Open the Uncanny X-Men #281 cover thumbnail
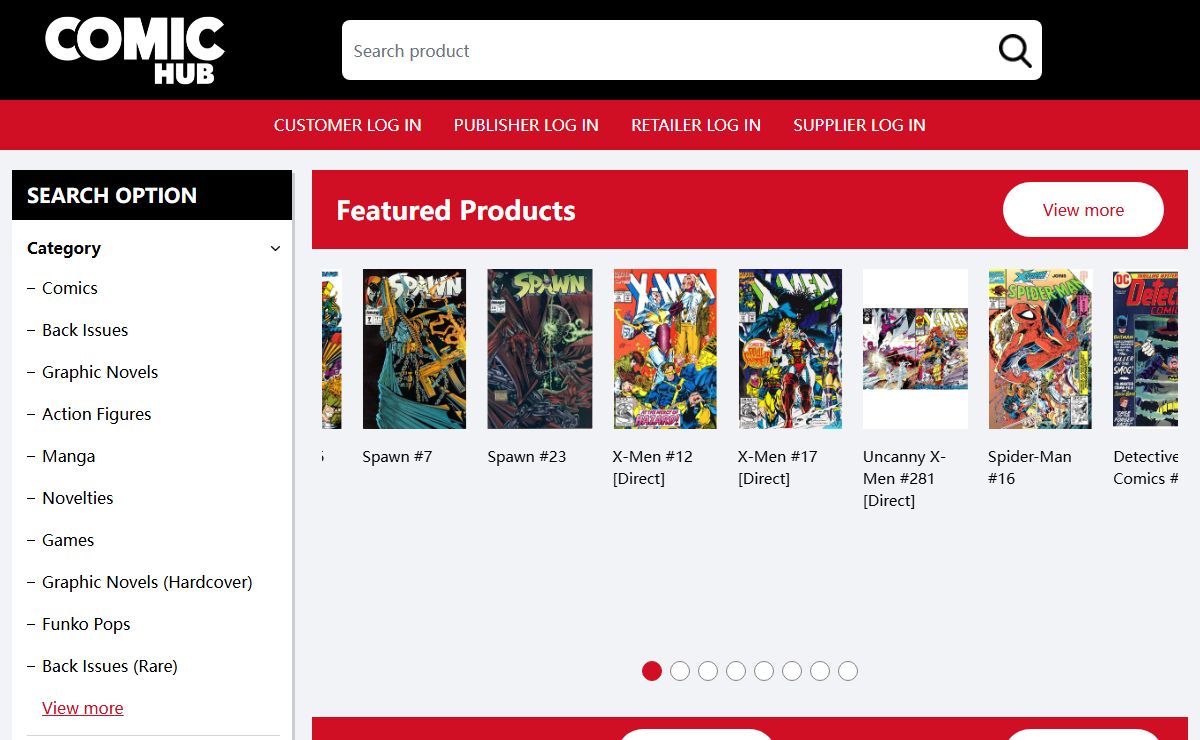 [x=915, y=349]
